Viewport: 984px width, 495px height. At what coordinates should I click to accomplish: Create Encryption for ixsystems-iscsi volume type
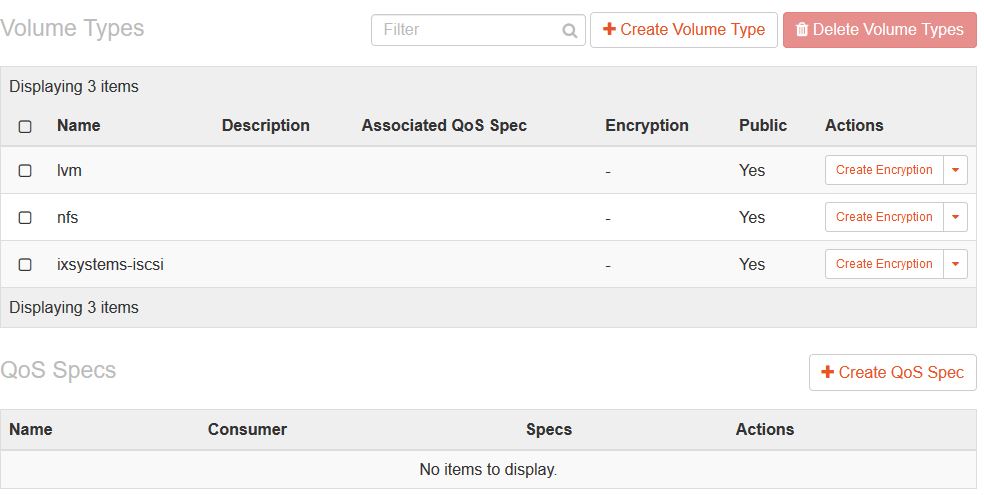point(884,264)
